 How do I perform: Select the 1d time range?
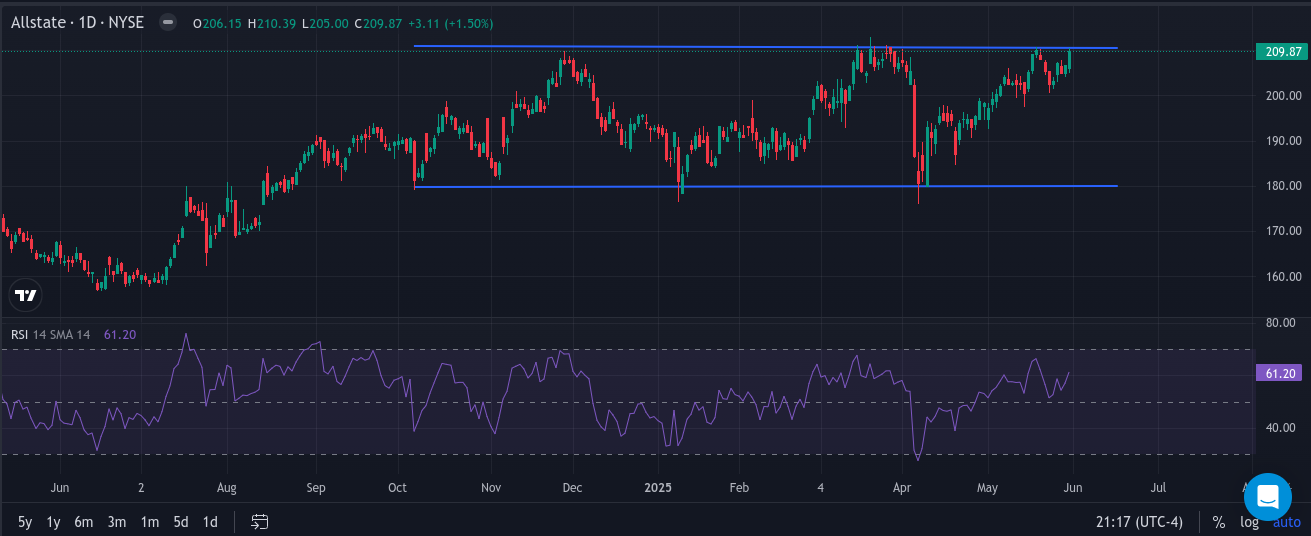point(210,521)
